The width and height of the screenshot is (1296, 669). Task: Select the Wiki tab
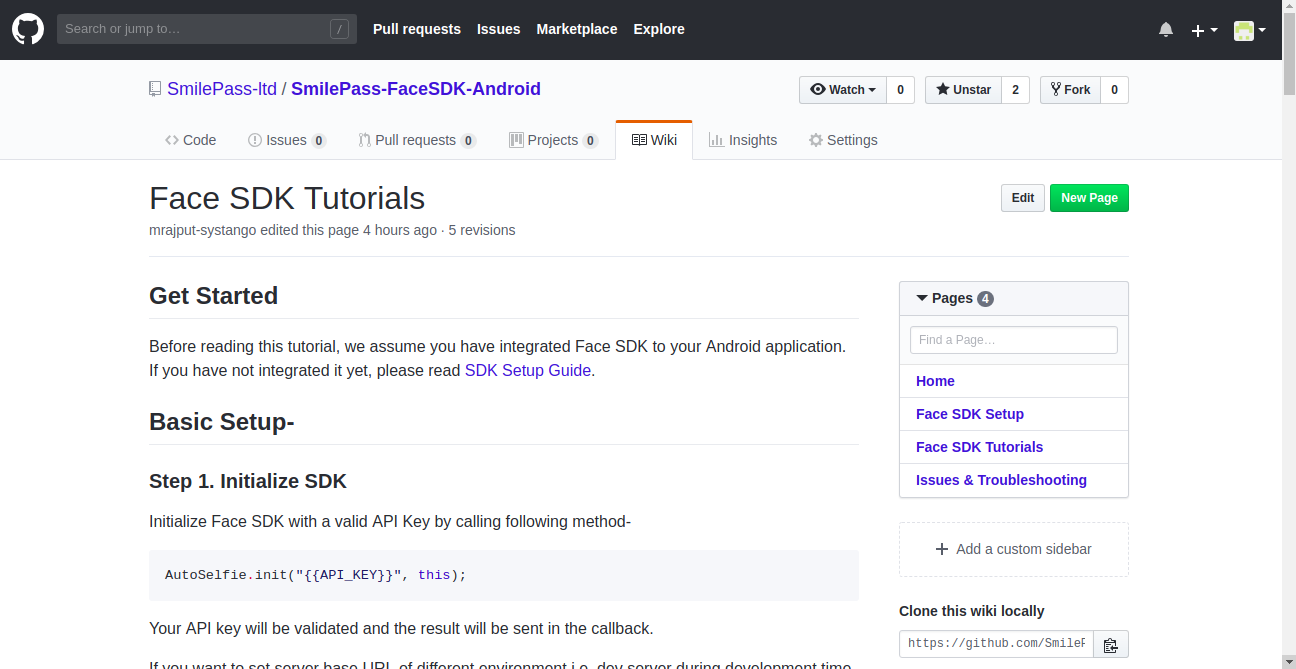pyautogui.click(x=654, y=140)
